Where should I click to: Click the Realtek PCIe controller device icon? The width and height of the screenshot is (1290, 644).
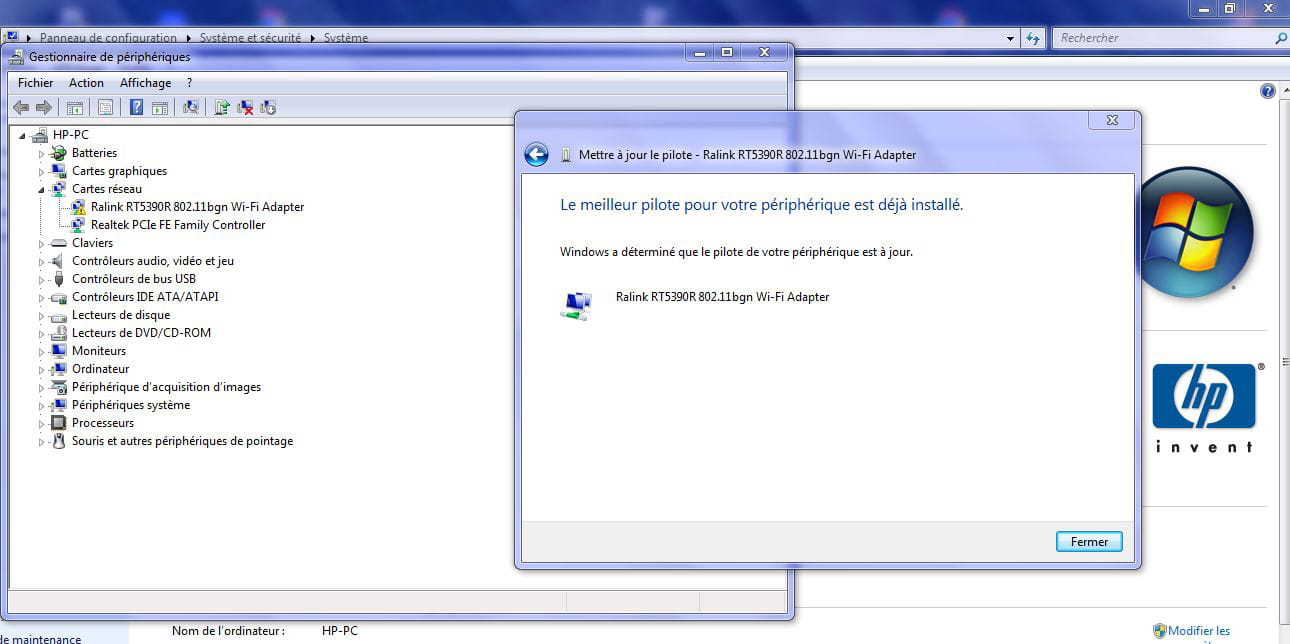click(78, 225)
